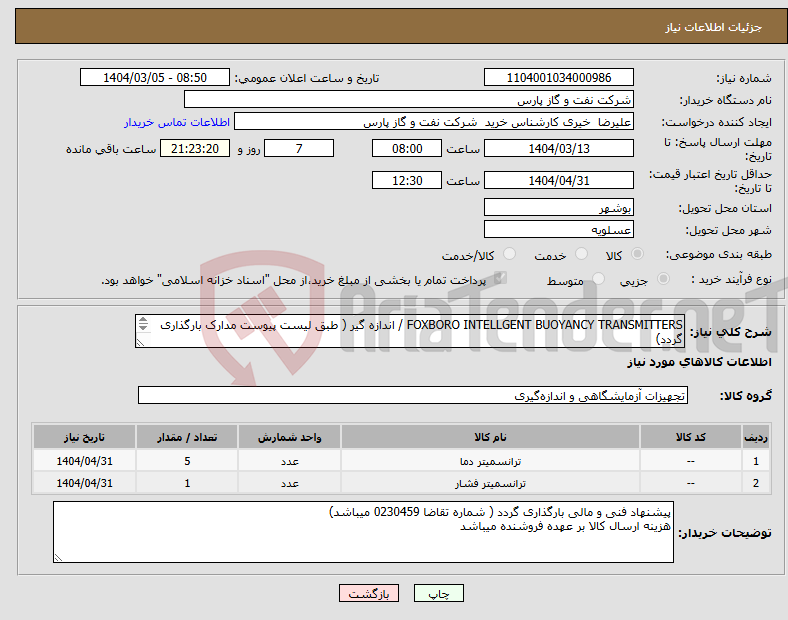The height and width of the screenshot is (620, 788).
Task: Click the validity time field 12:30
Action: (407, 180)
